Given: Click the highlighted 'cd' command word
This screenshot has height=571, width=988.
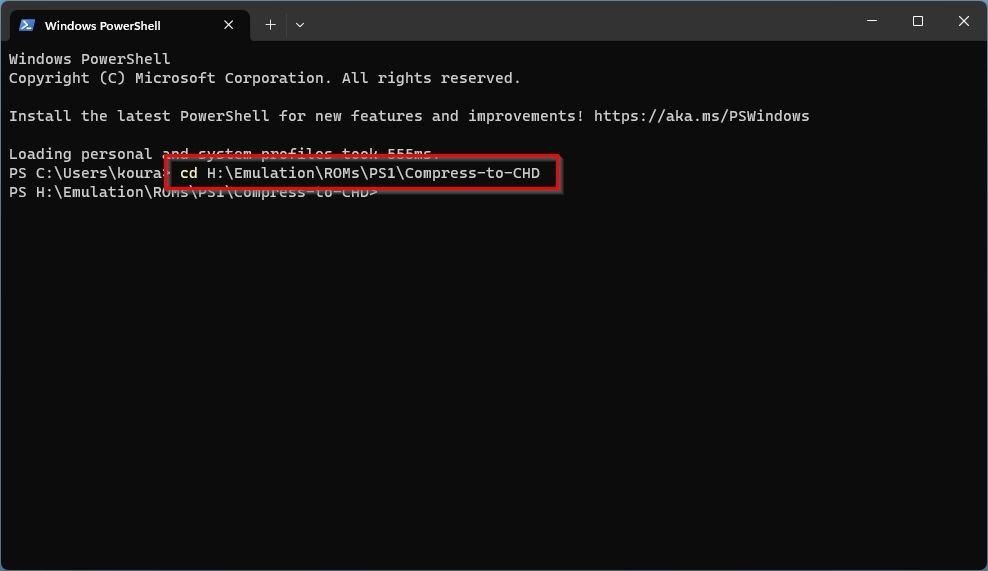Looking at the screenshot, I should click(x=189, y=173).
